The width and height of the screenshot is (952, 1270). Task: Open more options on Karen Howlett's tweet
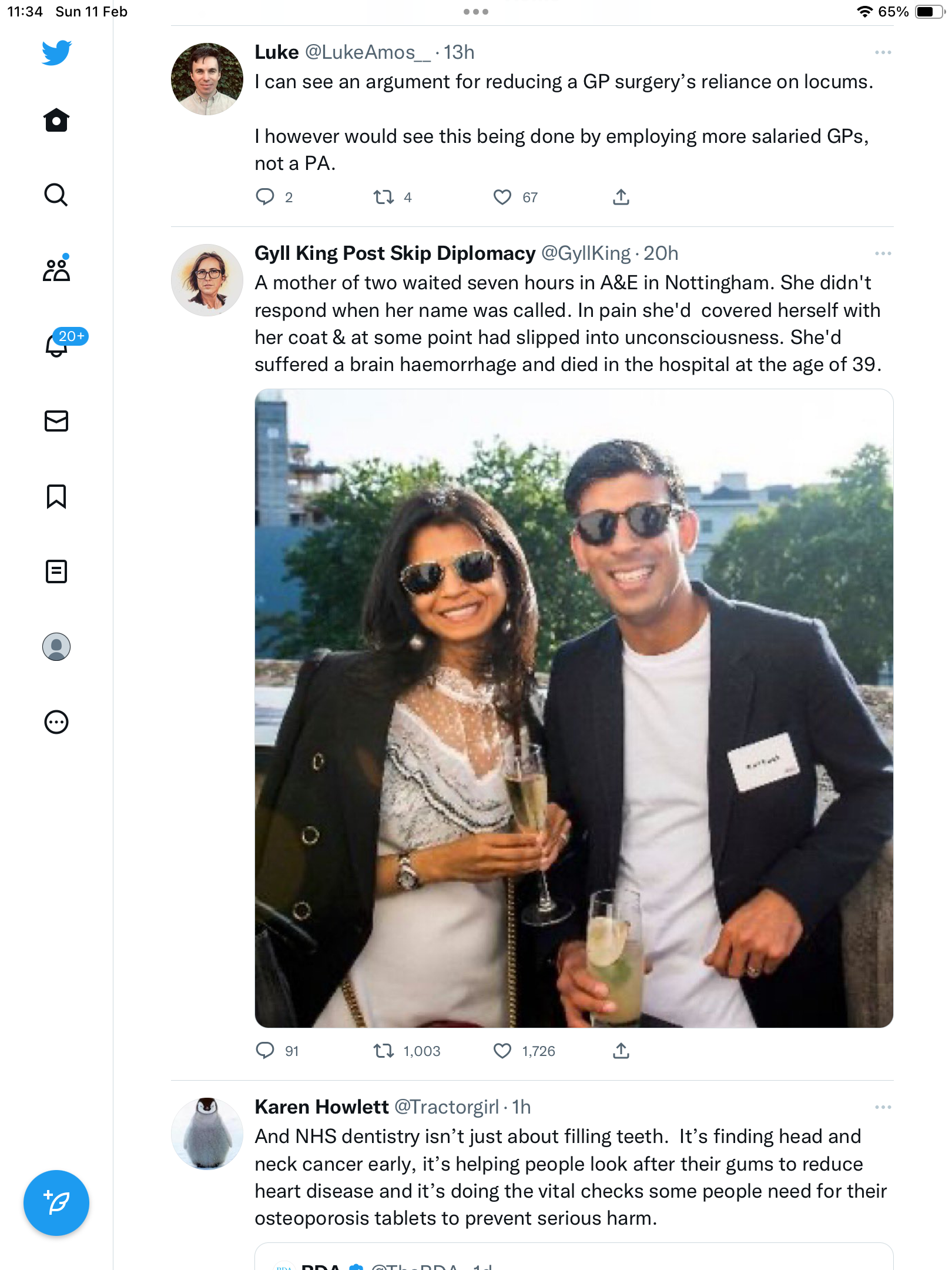(x=883, y=1107)
